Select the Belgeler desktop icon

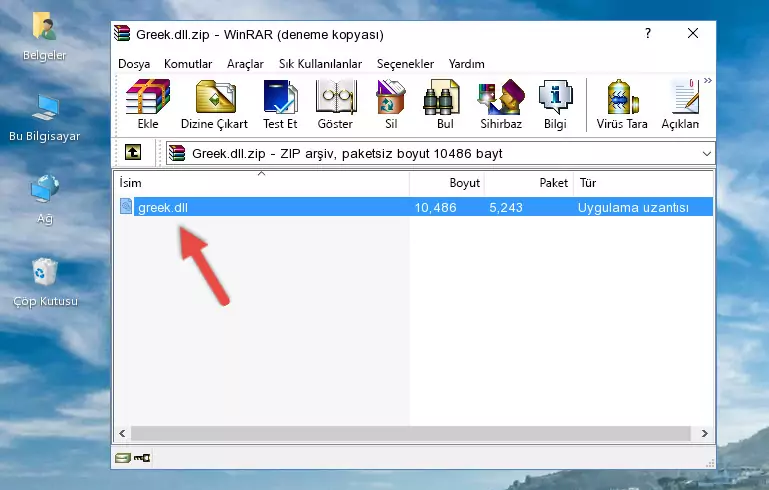pos(45,37)
